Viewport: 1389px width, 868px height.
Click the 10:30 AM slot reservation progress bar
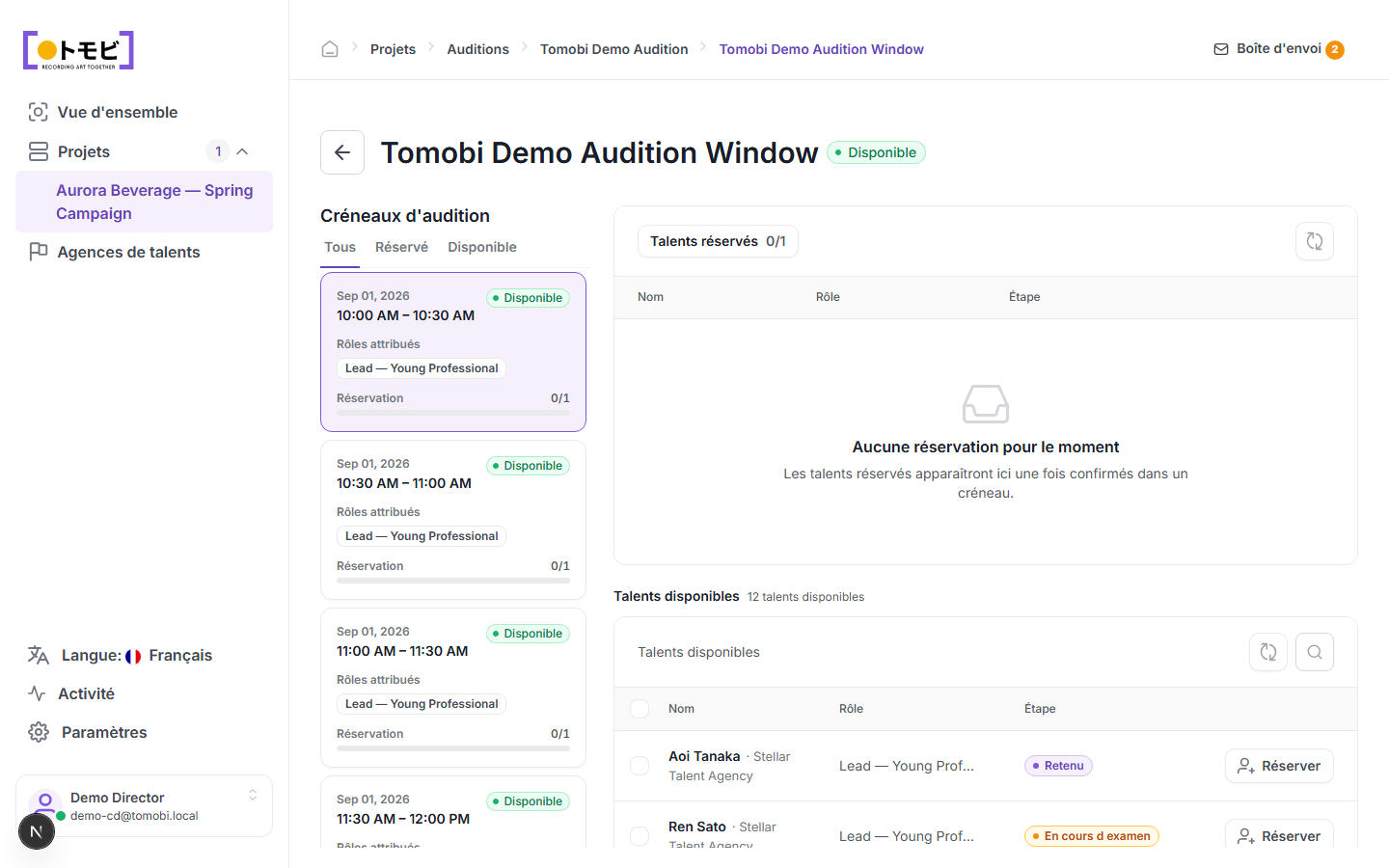pyautogui.click(x=453, y=581)
